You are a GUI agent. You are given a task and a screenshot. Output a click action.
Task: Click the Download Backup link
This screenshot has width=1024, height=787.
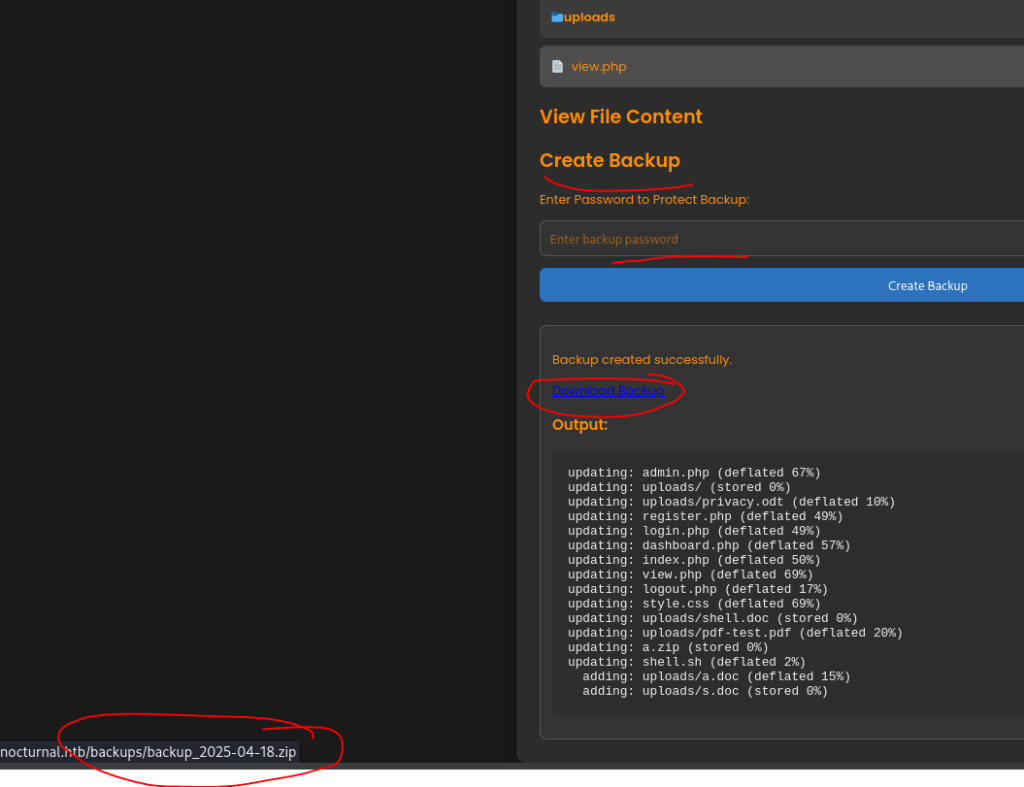[x=608, y=390]
